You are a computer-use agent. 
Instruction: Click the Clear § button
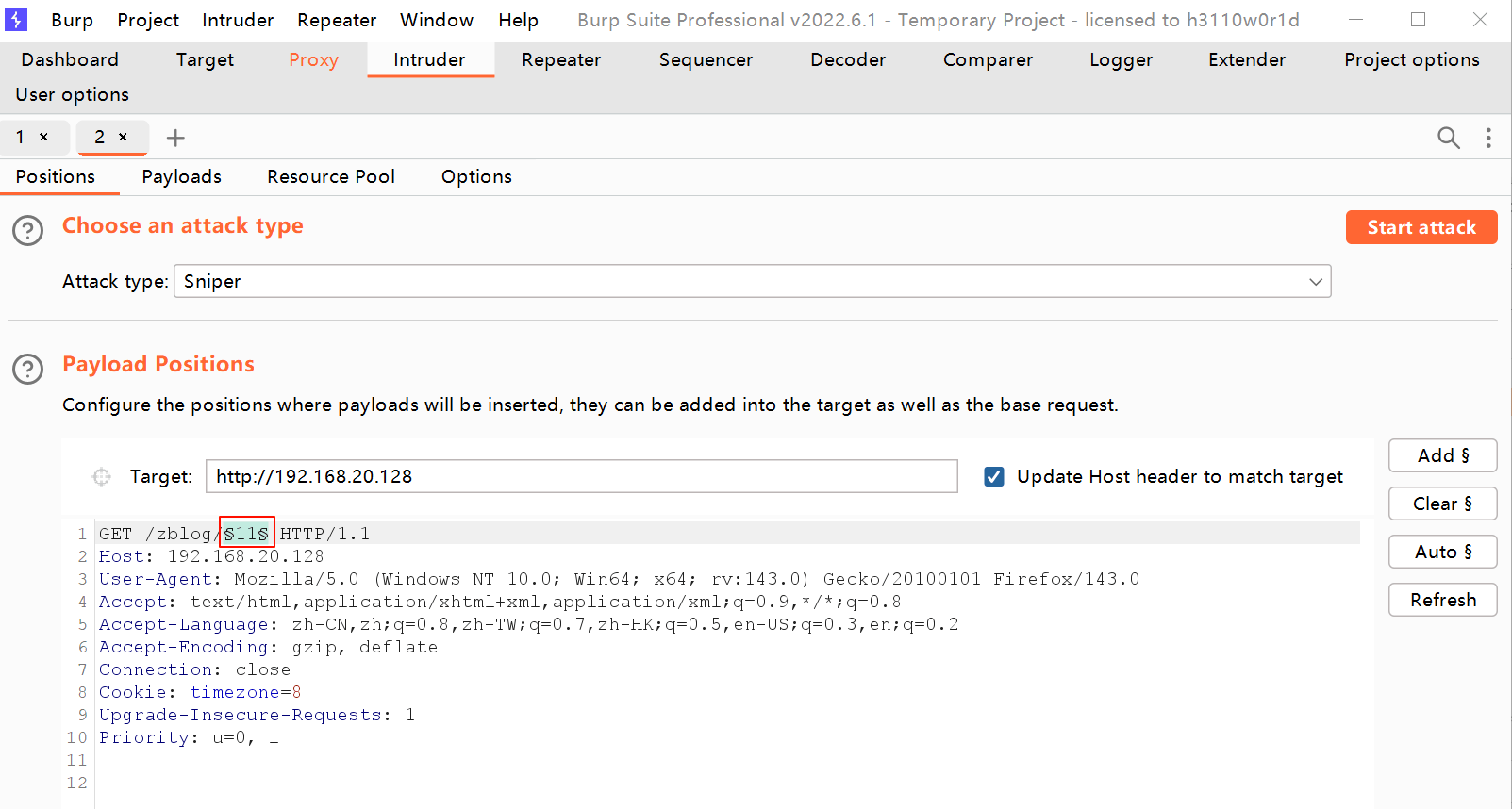pyautogui.click(x=1443, y=504)
